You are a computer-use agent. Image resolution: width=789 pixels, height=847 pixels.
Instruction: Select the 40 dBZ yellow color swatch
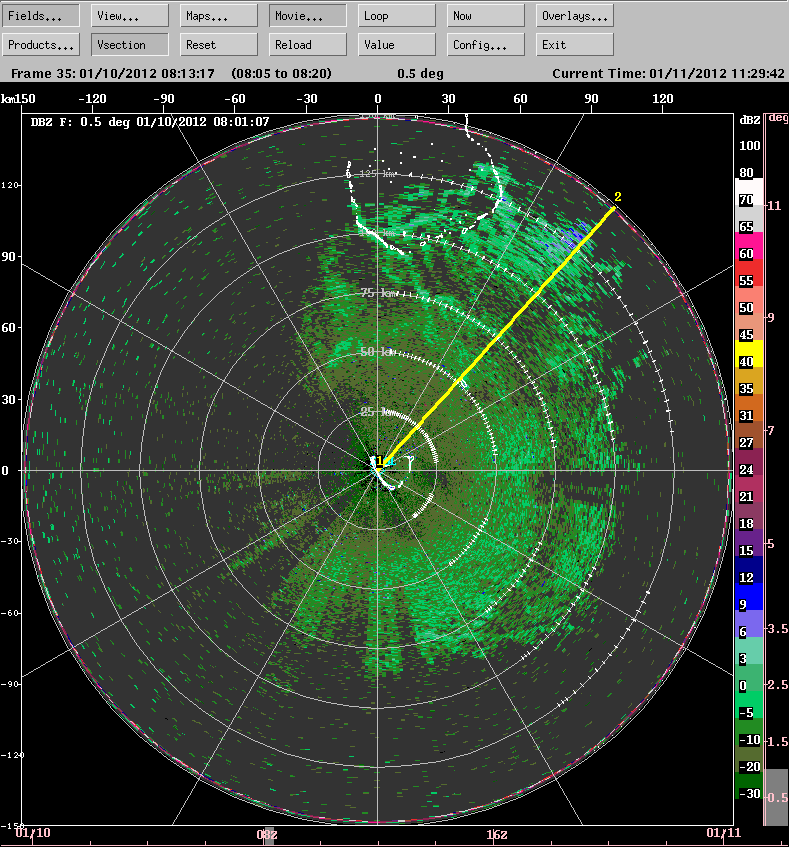click(x=749, y=354)
